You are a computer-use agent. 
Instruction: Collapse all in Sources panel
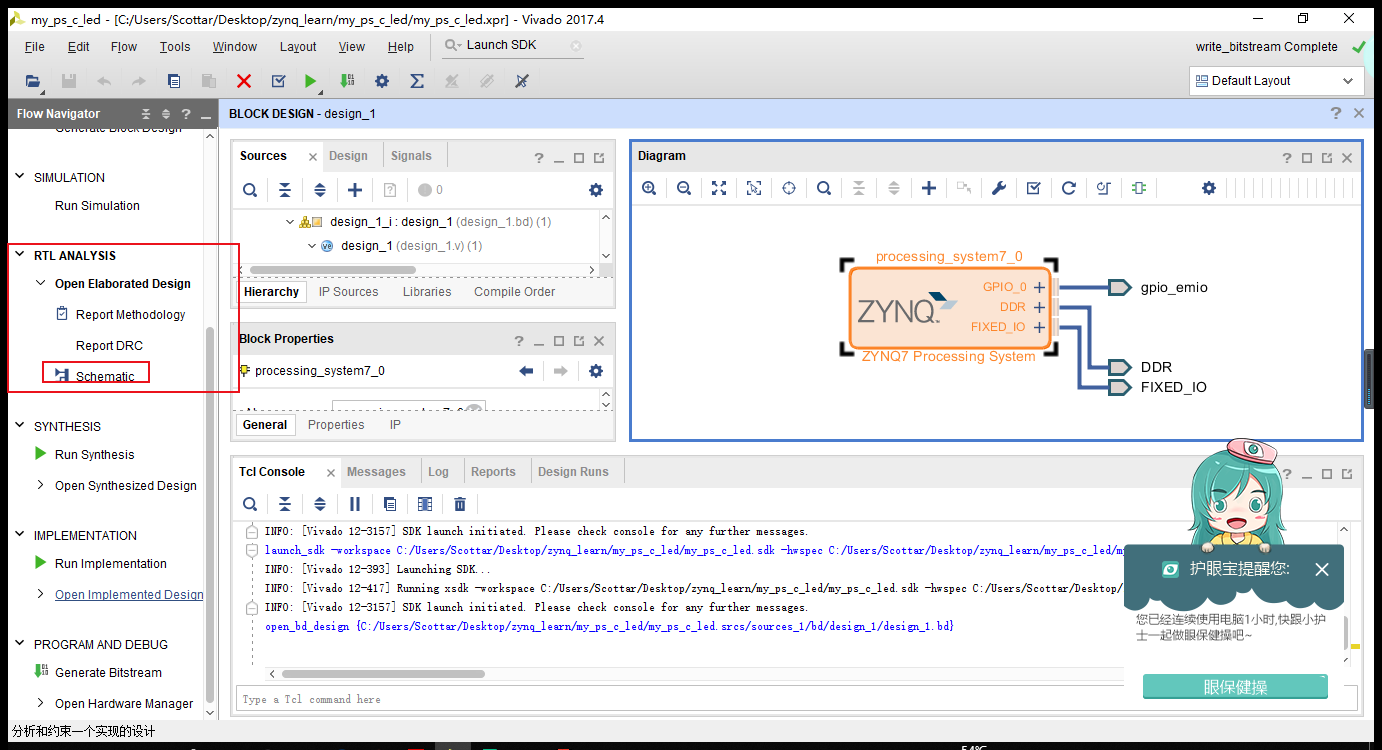click(x=285, y=190)
